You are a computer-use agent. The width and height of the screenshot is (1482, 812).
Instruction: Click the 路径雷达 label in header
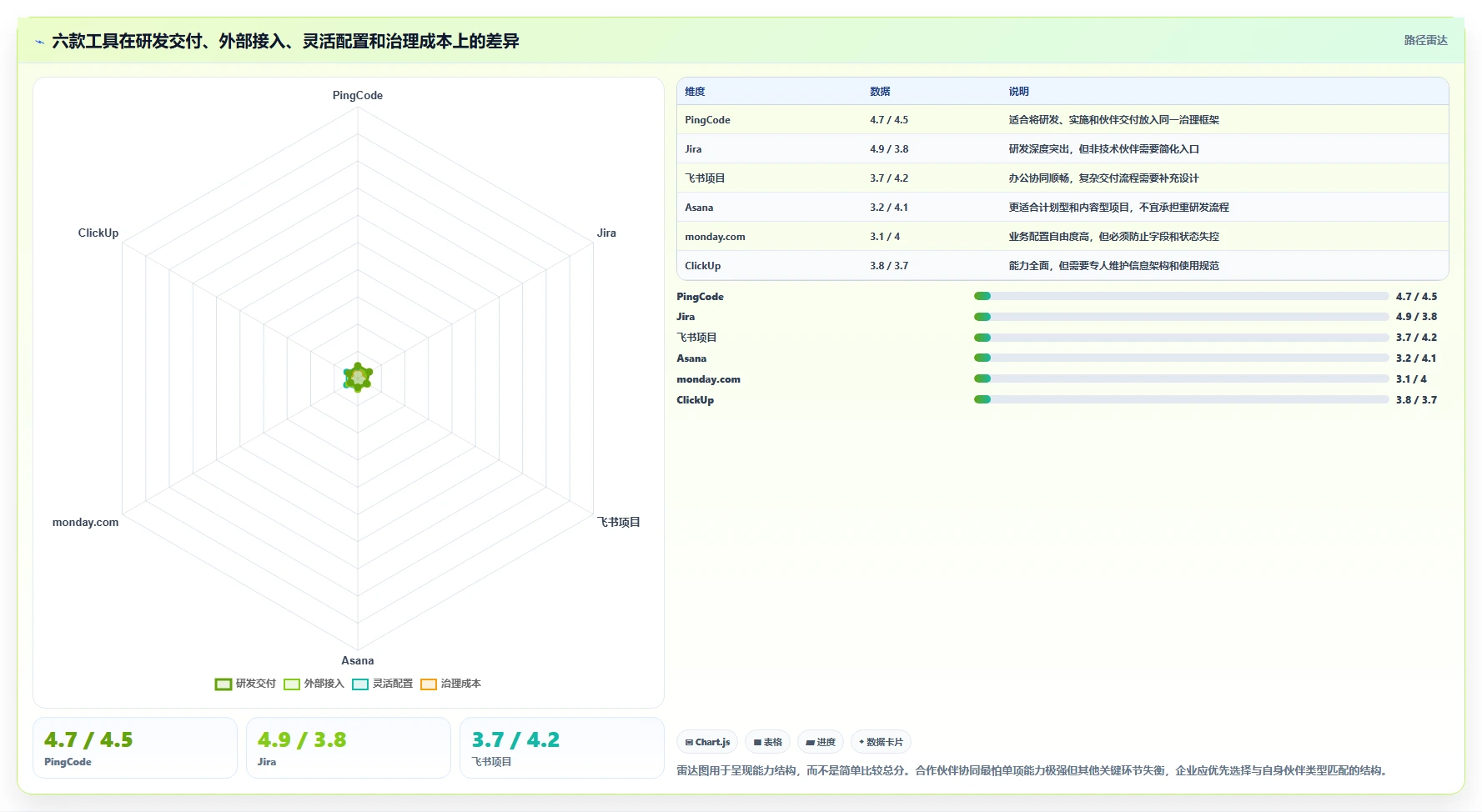1425,40
